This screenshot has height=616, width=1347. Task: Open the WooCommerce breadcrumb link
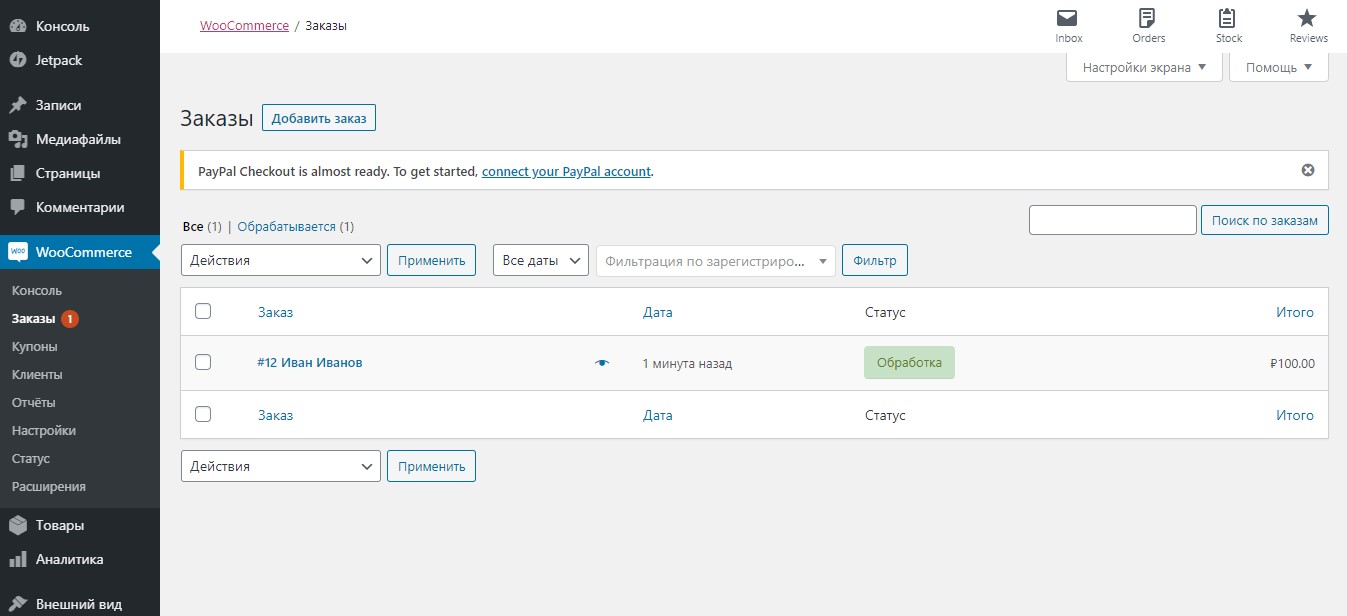coord(244,26)
